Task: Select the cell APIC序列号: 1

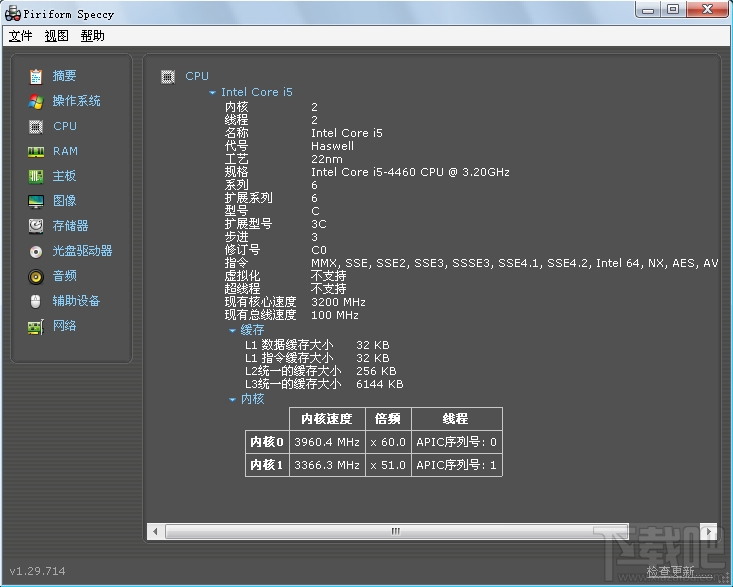Action: (457, 465)
